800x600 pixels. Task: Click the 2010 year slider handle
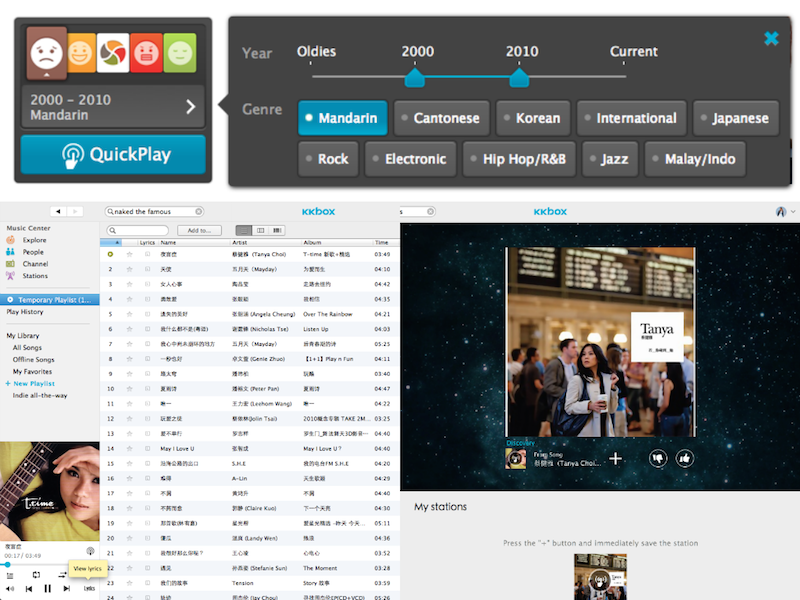point(519,78)
